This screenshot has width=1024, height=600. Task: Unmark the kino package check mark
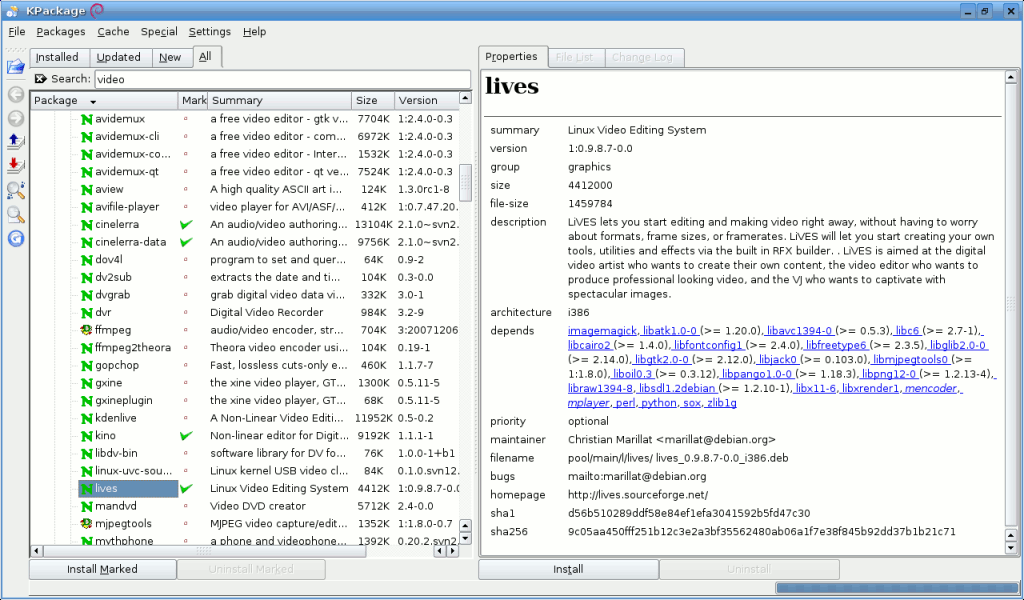click(x=186, y=435)
